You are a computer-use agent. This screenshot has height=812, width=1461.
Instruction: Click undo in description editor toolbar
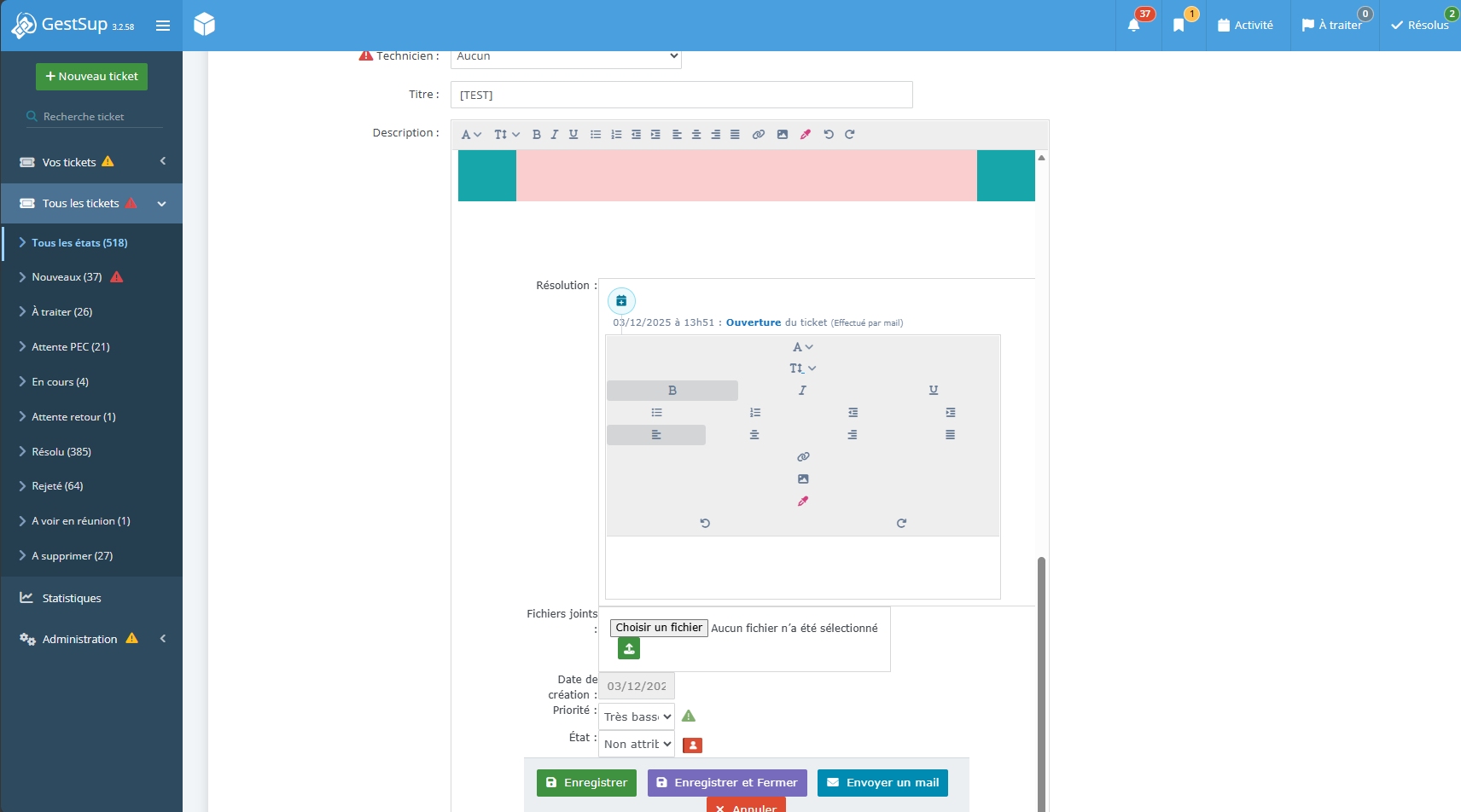click(x=828, y=135)
